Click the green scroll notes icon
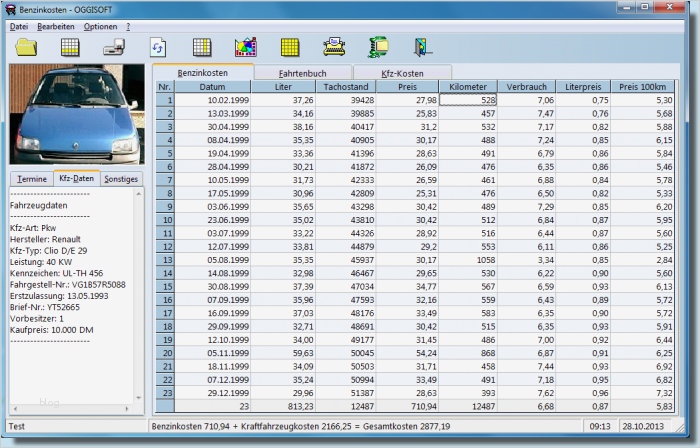The width and height of the screenshot is (700, 448). pos(378,46)
